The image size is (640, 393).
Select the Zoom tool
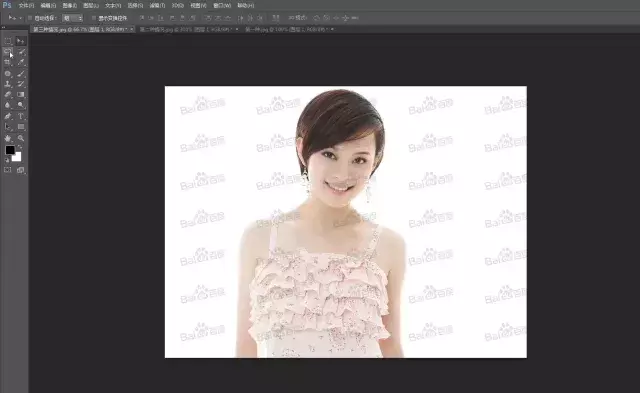tap(20, 138)
